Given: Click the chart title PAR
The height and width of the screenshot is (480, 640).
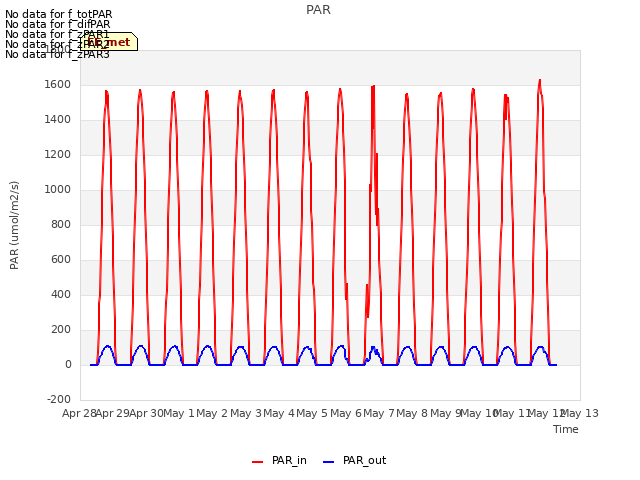Looking at the screenshot, I should (x=318, y=10).
